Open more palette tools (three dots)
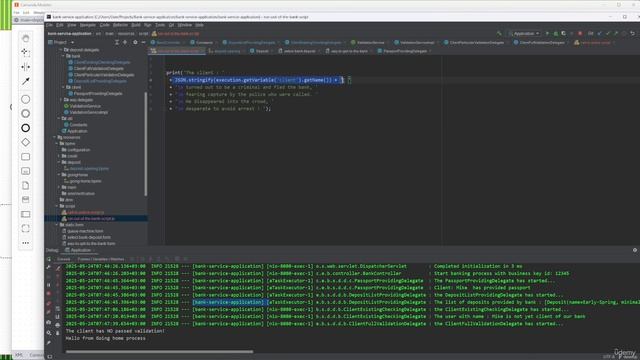The image size is (640, 360). pyautogui.click(x=25, y=243)
